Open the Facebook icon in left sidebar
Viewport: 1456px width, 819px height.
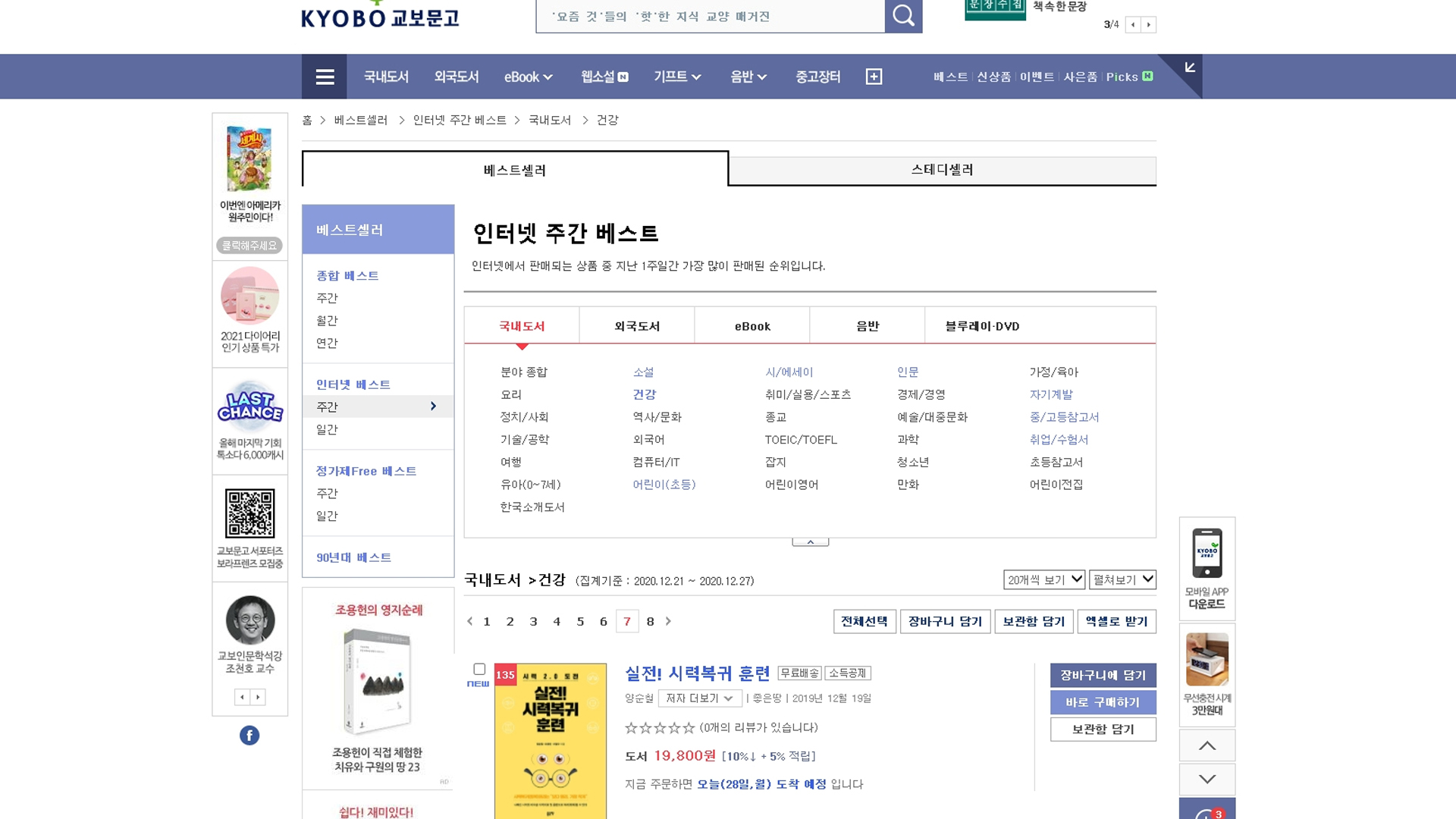coord(249,736)
